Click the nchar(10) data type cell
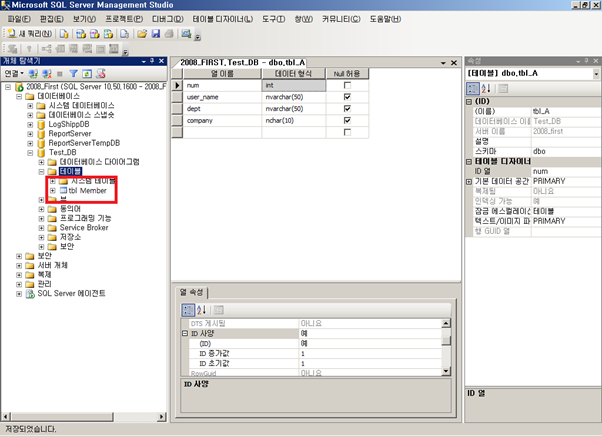 point(294,121)
